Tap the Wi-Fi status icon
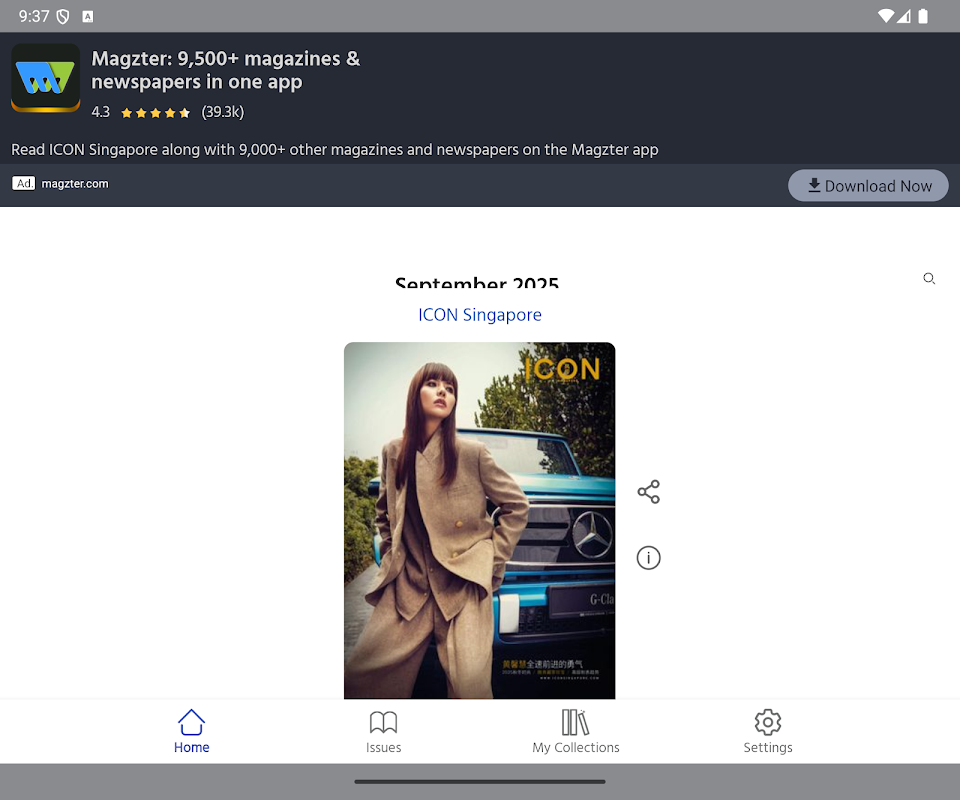 pos(885,16)
